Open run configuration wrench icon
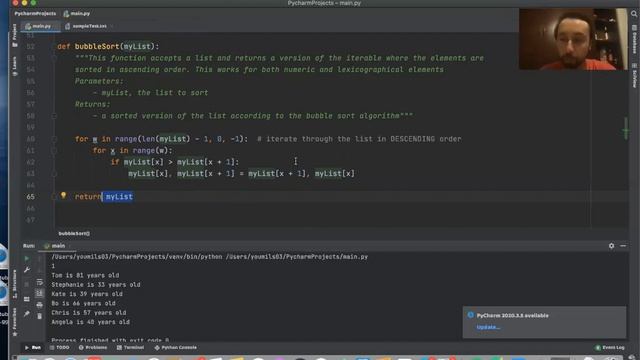Image resolution: width=640 pixels, height=360 pixels. 27,270
